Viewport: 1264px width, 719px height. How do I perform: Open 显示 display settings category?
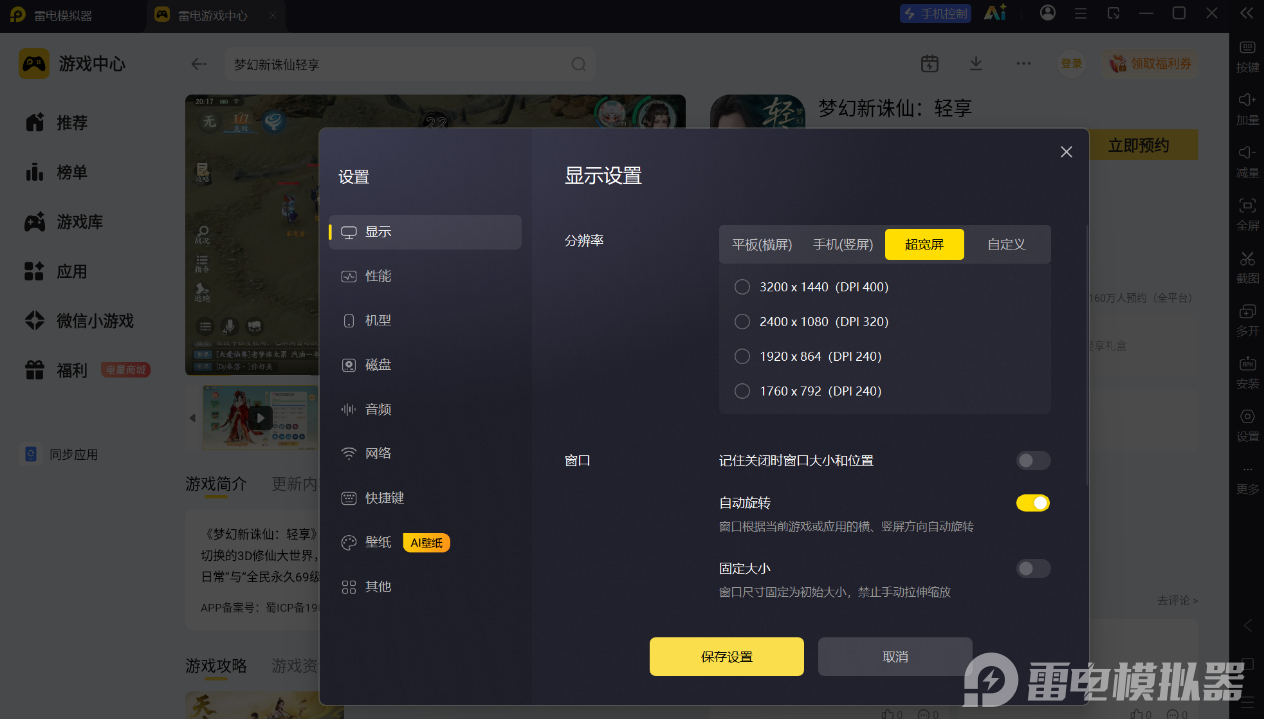[425, 232]
